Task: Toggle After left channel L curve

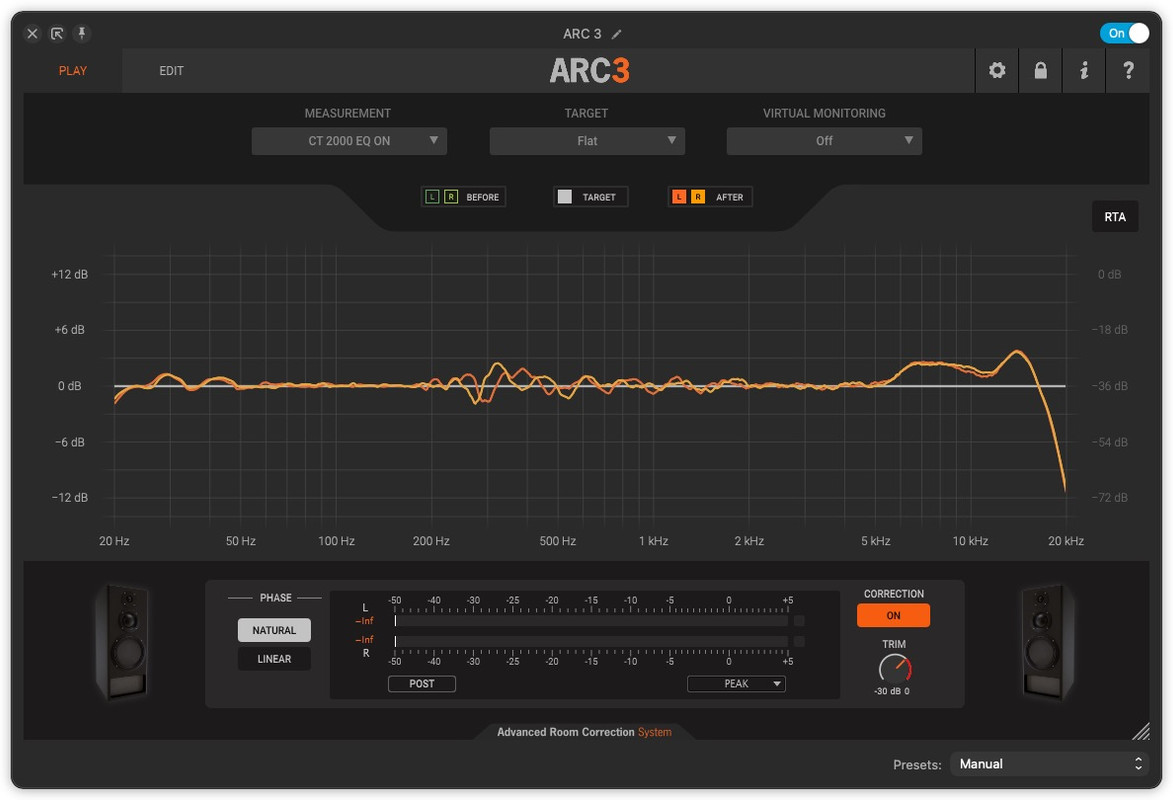Action: coord(679,197)
